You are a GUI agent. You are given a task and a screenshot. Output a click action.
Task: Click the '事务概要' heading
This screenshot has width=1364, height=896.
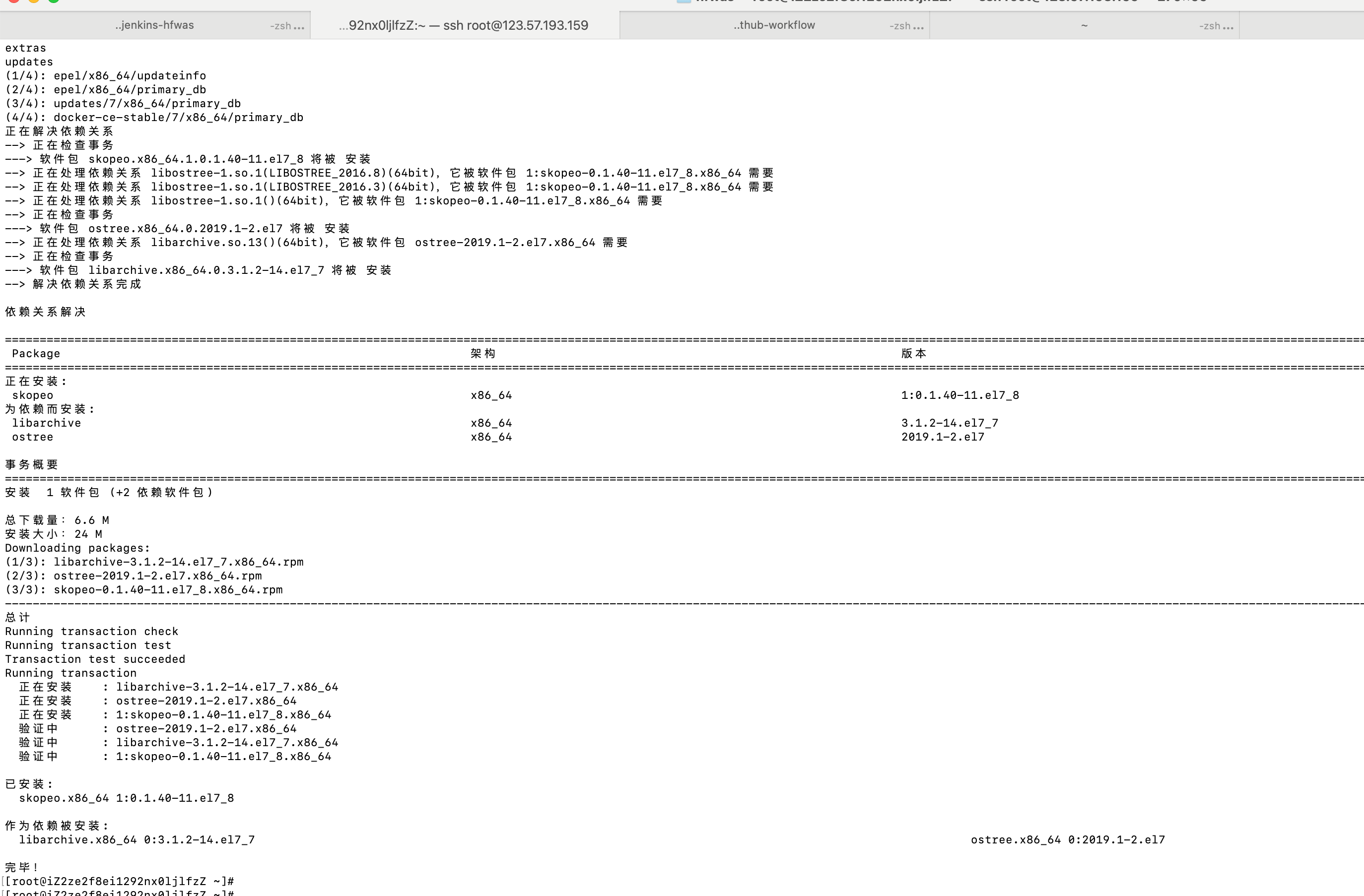point(32,464)
